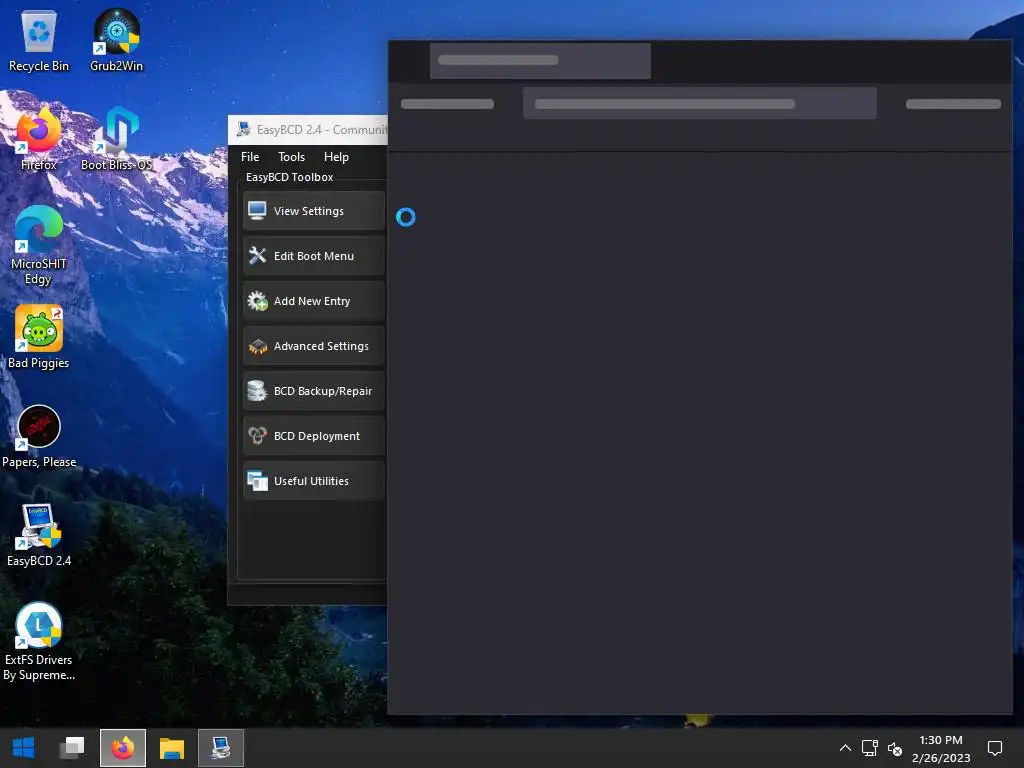This screenshot has width=1024, height=768.
Task: Launch Boot Bliss-OS desktop shortcut
Action: click(x=116, y=139)
